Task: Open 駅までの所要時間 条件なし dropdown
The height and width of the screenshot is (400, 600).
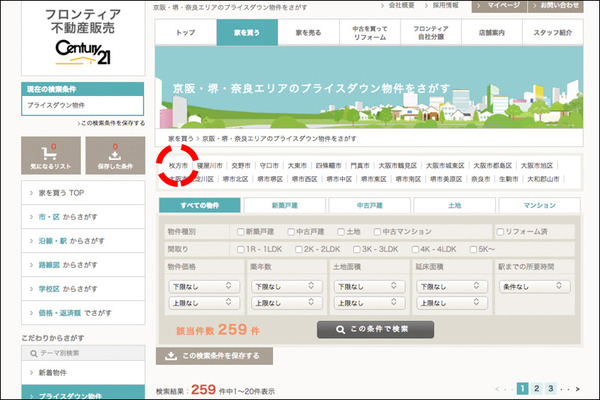Action: (533, 286)
